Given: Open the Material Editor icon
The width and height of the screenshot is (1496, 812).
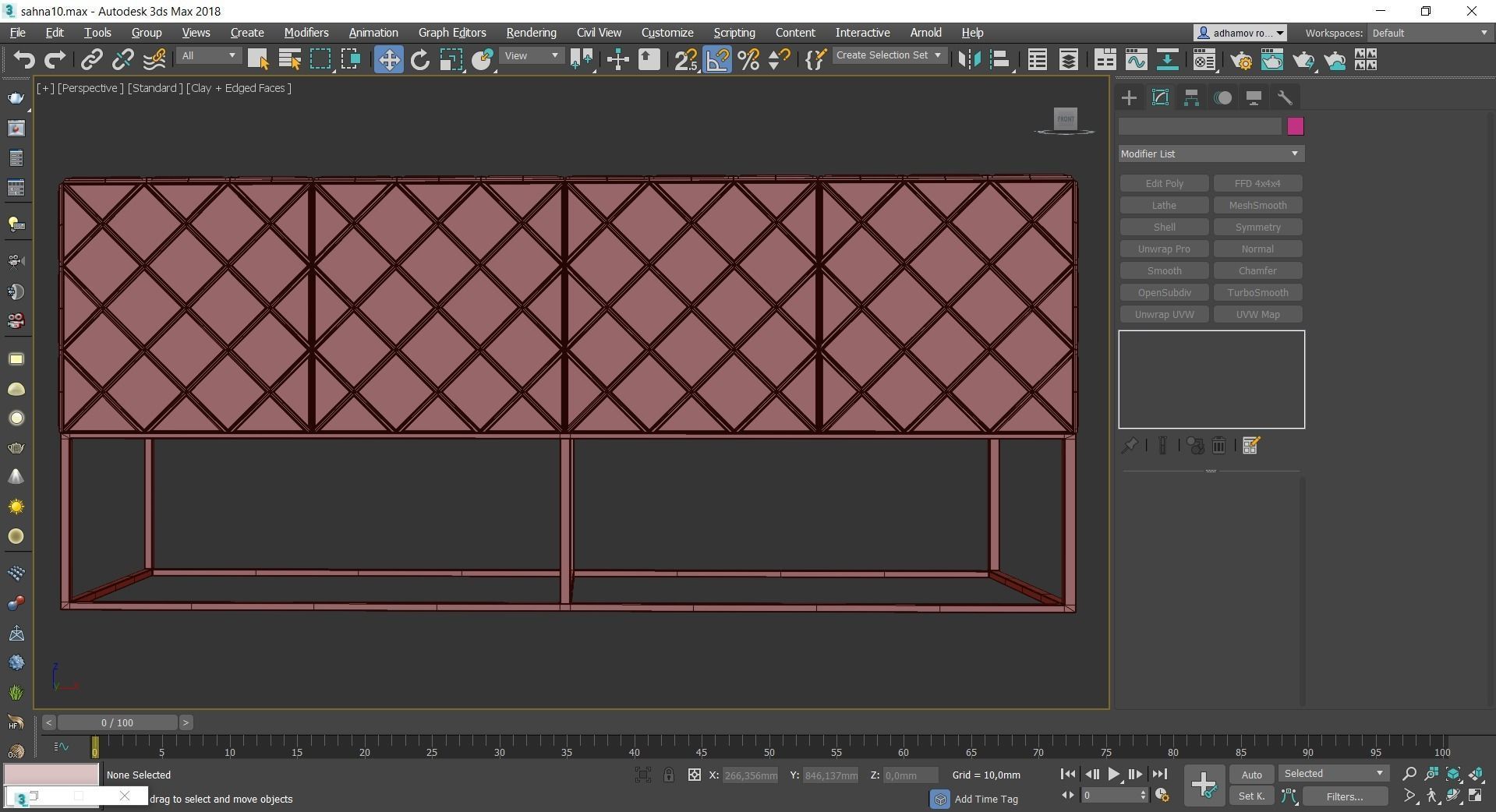Looking at the screenshot, I should (x=1204, y=60).
